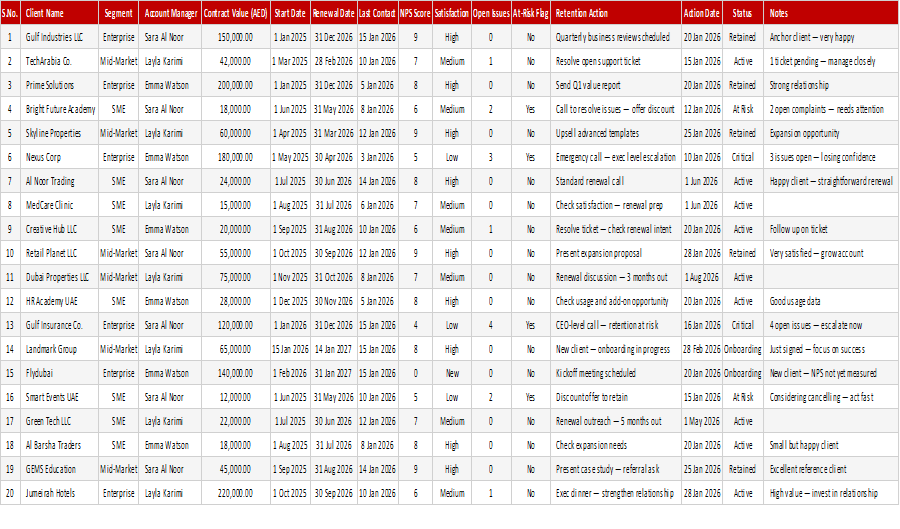Screen dimensions: 900x529
Task: Click 'Discount offer to retain' cell
Action: pyautogui.click(x=616, y=397)
